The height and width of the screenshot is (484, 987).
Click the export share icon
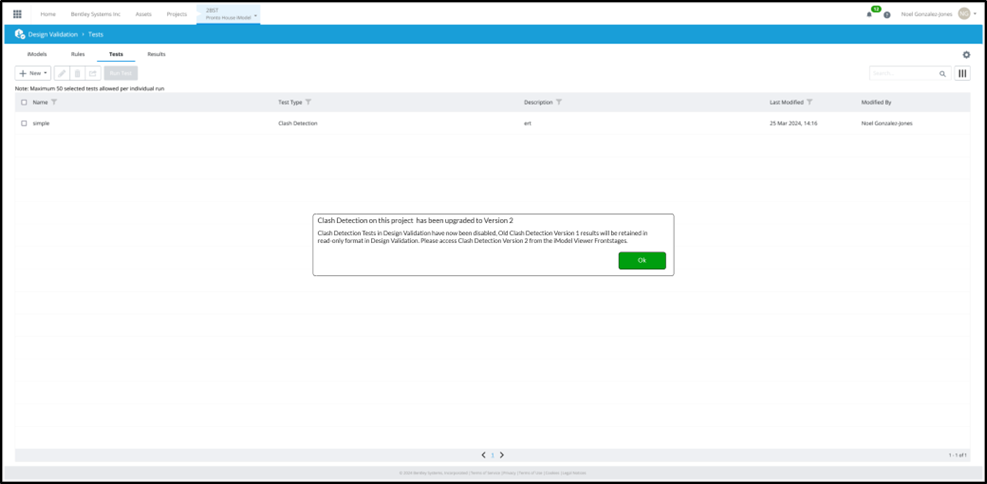point(93,74)
